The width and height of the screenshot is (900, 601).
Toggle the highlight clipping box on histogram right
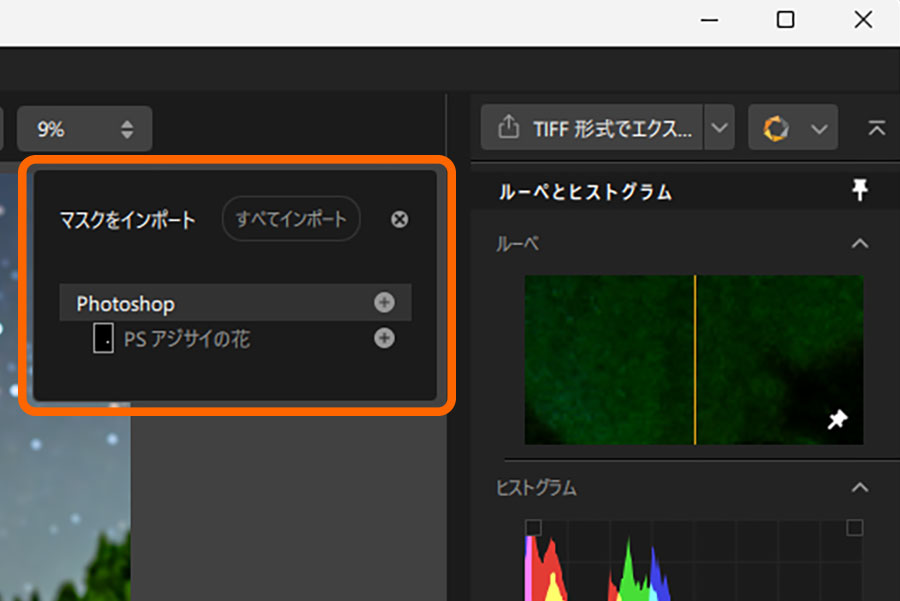[855, 527]
